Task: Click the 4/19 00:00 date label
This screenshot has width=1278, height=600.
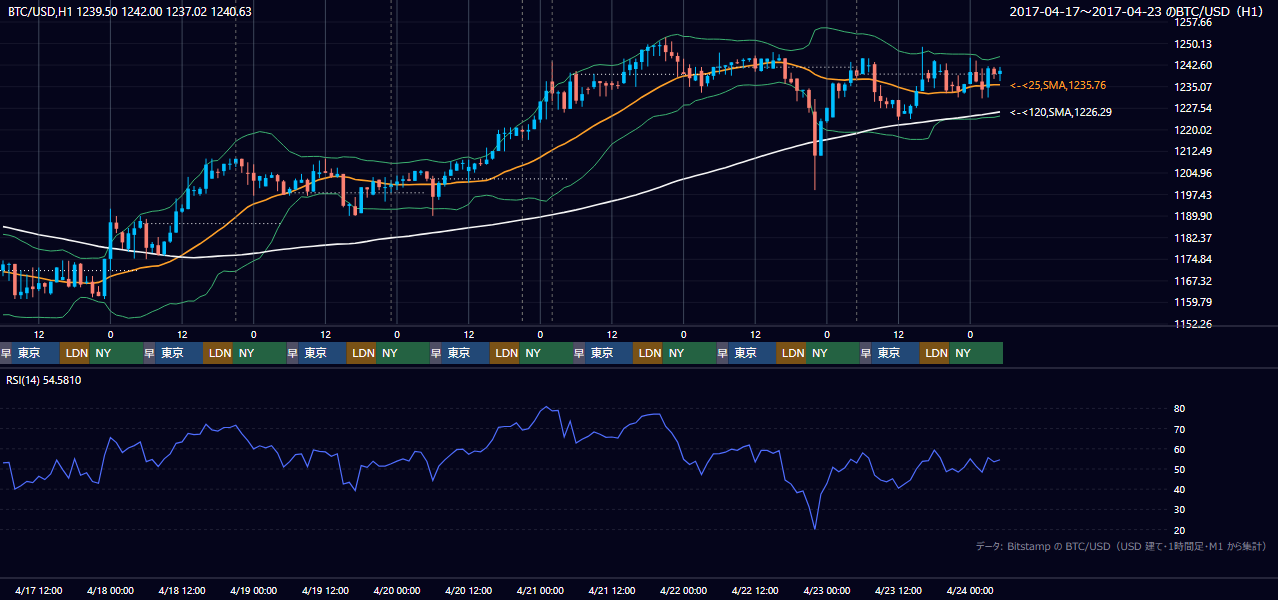Action: click(253, 590)
